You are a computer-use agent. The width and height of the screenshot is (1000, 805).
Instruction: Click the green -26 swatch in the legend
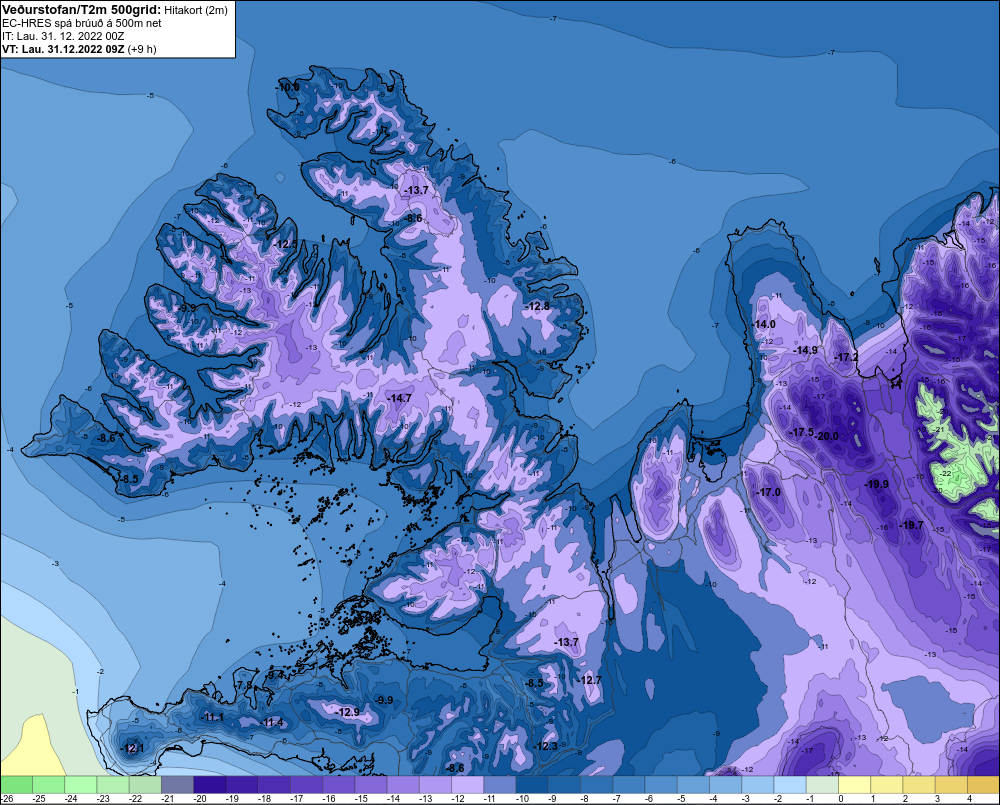[17, 785]
